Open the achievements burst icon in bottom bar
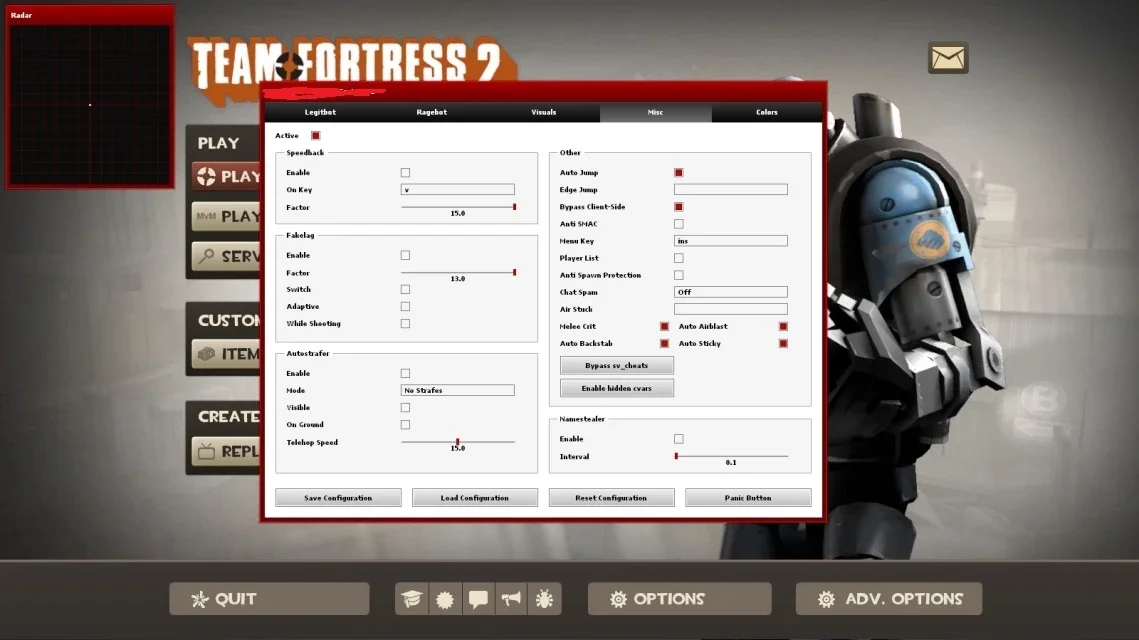 coord(445,599)
